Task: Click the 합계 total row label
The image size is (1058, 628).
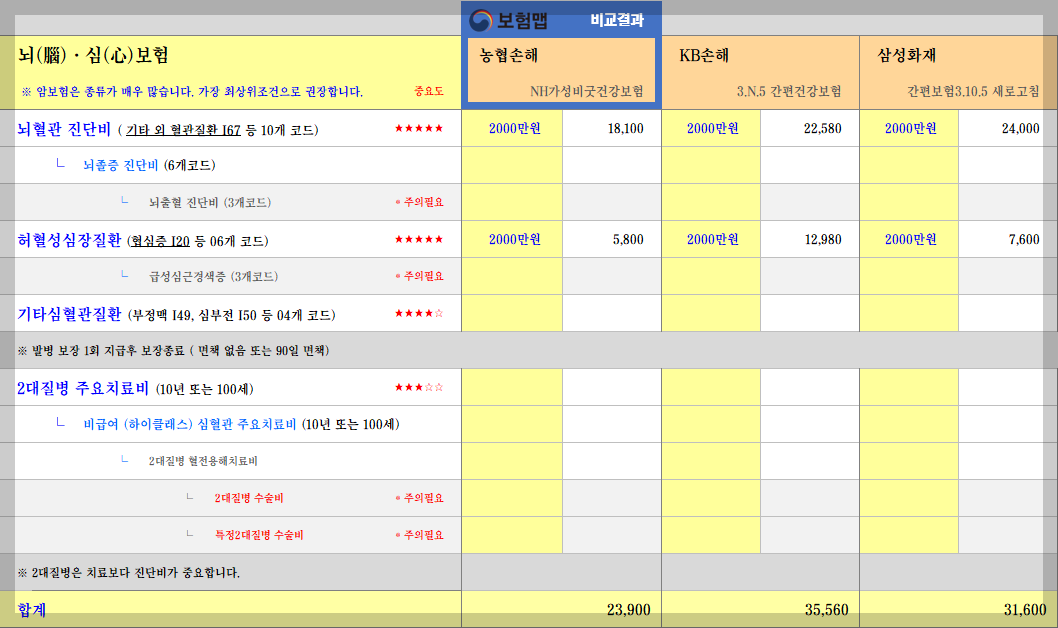Action: [32, 610]
